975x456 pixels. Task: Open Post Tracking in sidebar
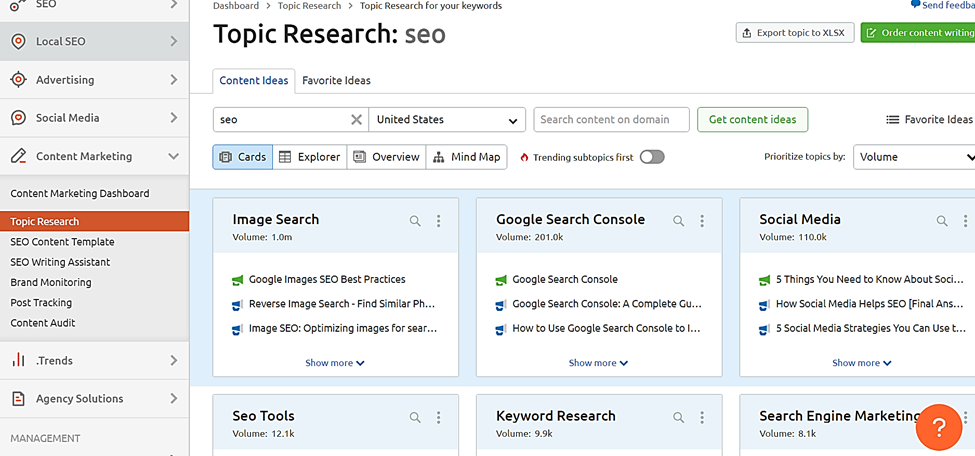pyautogui.click(x=40, y=302)
